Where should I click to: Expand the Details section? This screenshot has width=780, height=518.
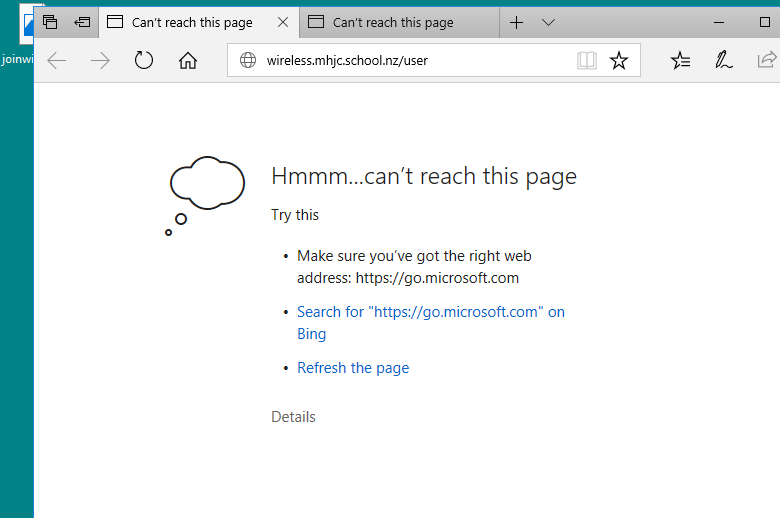[x=293, y=417]
